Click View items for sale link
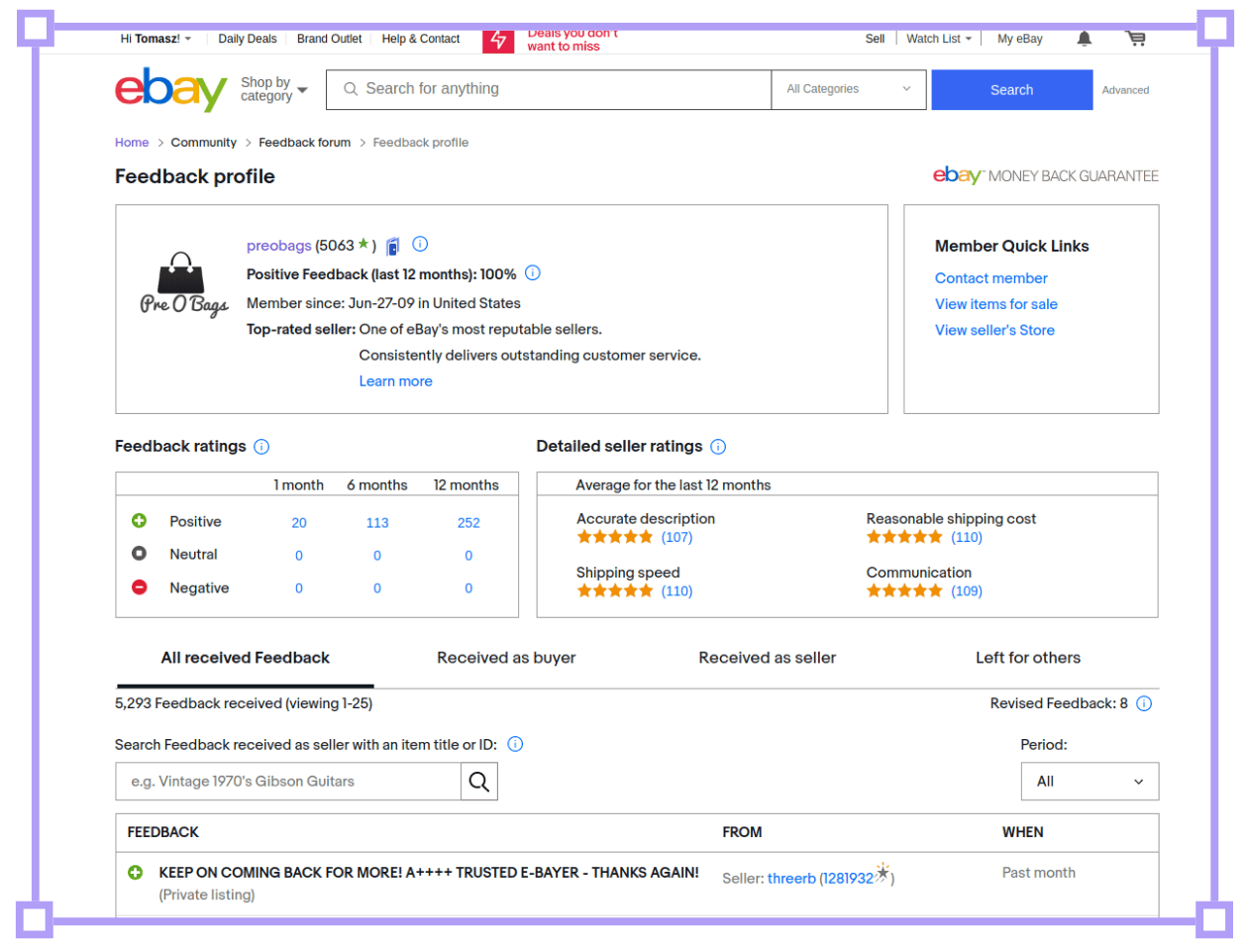1246x952 pixels. coord(996,304)
